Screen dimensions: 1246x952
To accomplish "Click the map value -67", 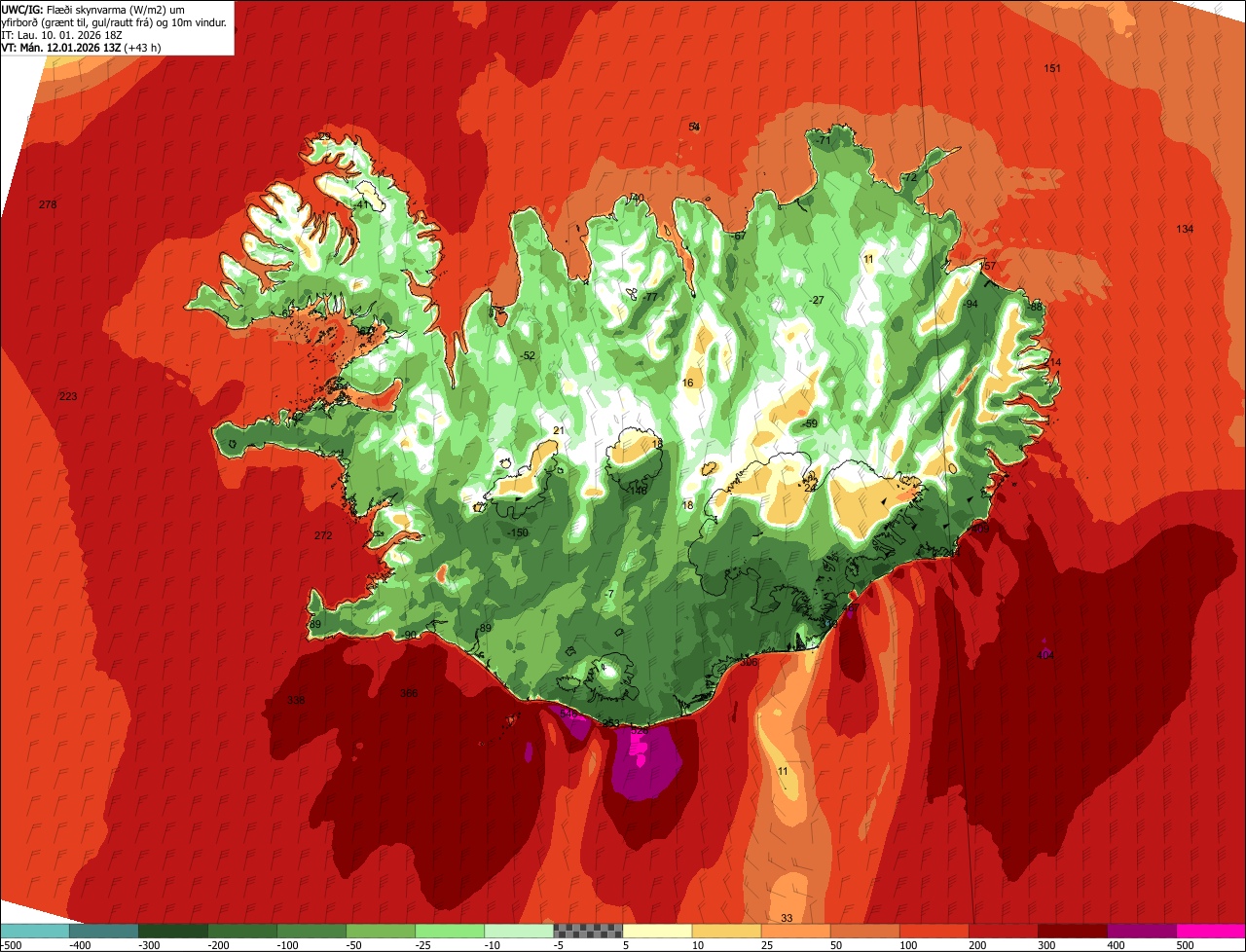I will [737, 236].
